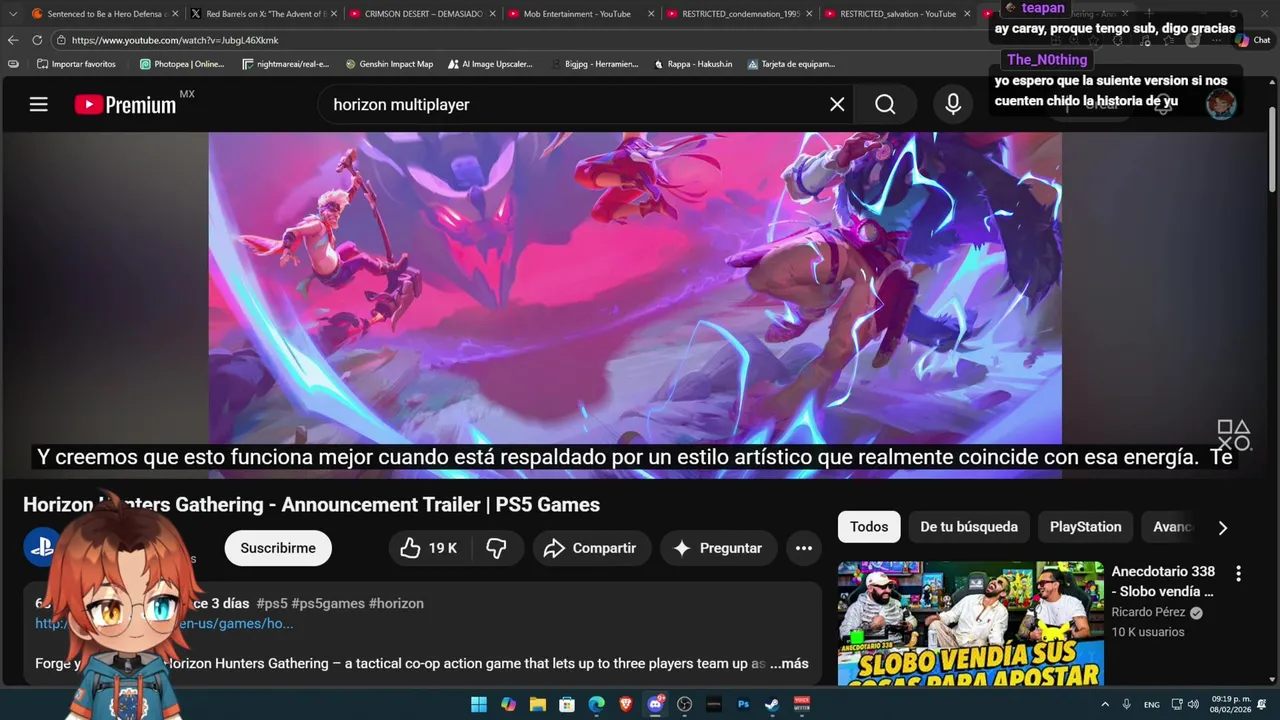Open Photopea bookmark
This screenshot has width=1280, height=720.
click(182, 64)
